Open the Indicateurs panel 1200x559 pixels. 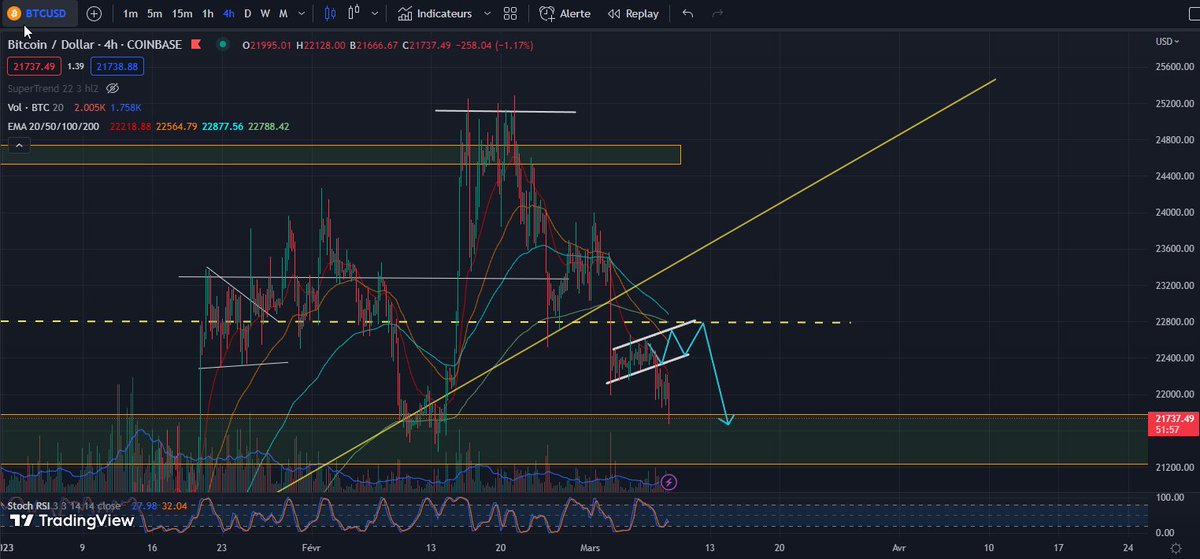coord(434,14)
